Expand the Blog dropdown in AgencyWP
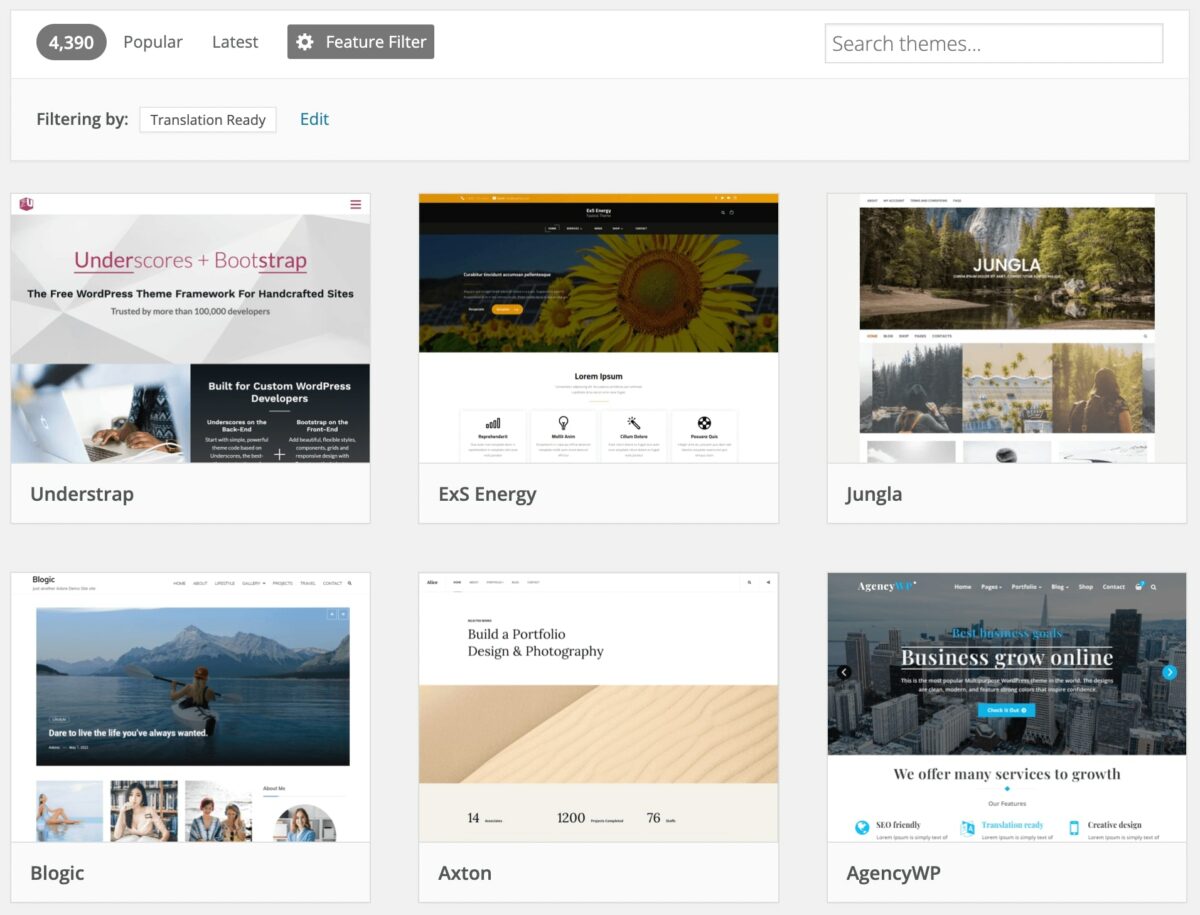 (1059, 587)
